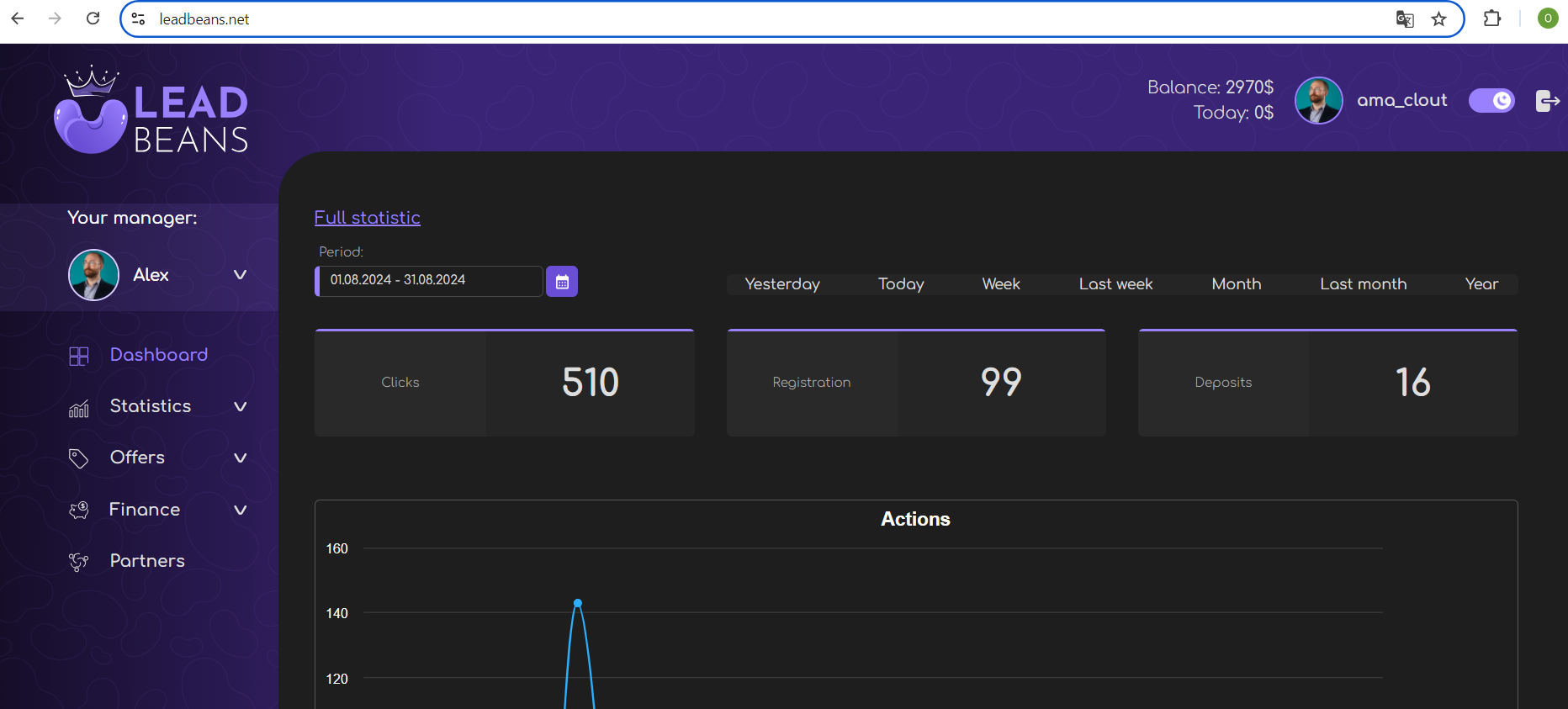
Task: Open the Statistics menu item
Action: tap(151, 406)
